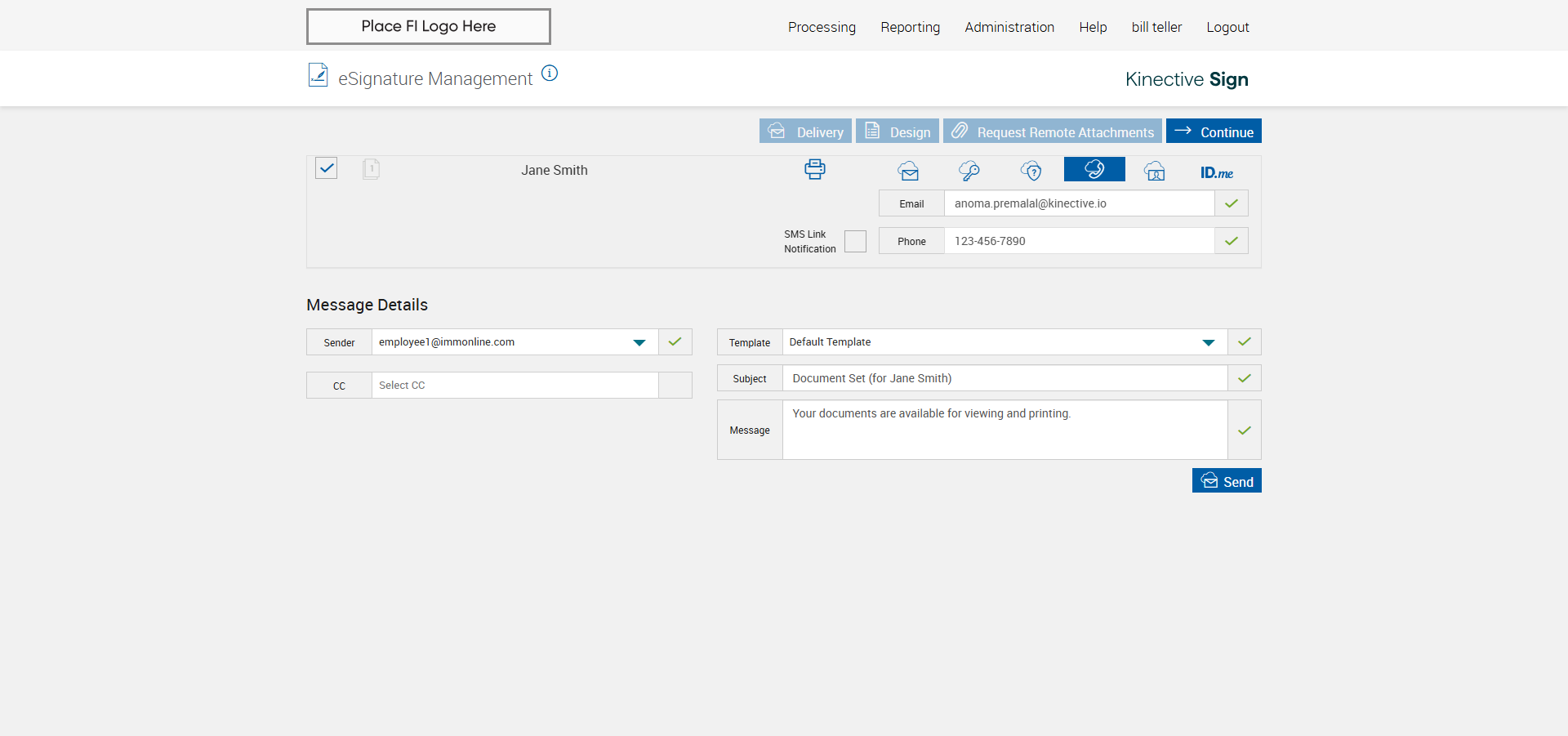Image resolution: width=1568 pixels, height=736 pixels.
Task: Click the info icon beside eSignature Management
Action: [550, 74]
